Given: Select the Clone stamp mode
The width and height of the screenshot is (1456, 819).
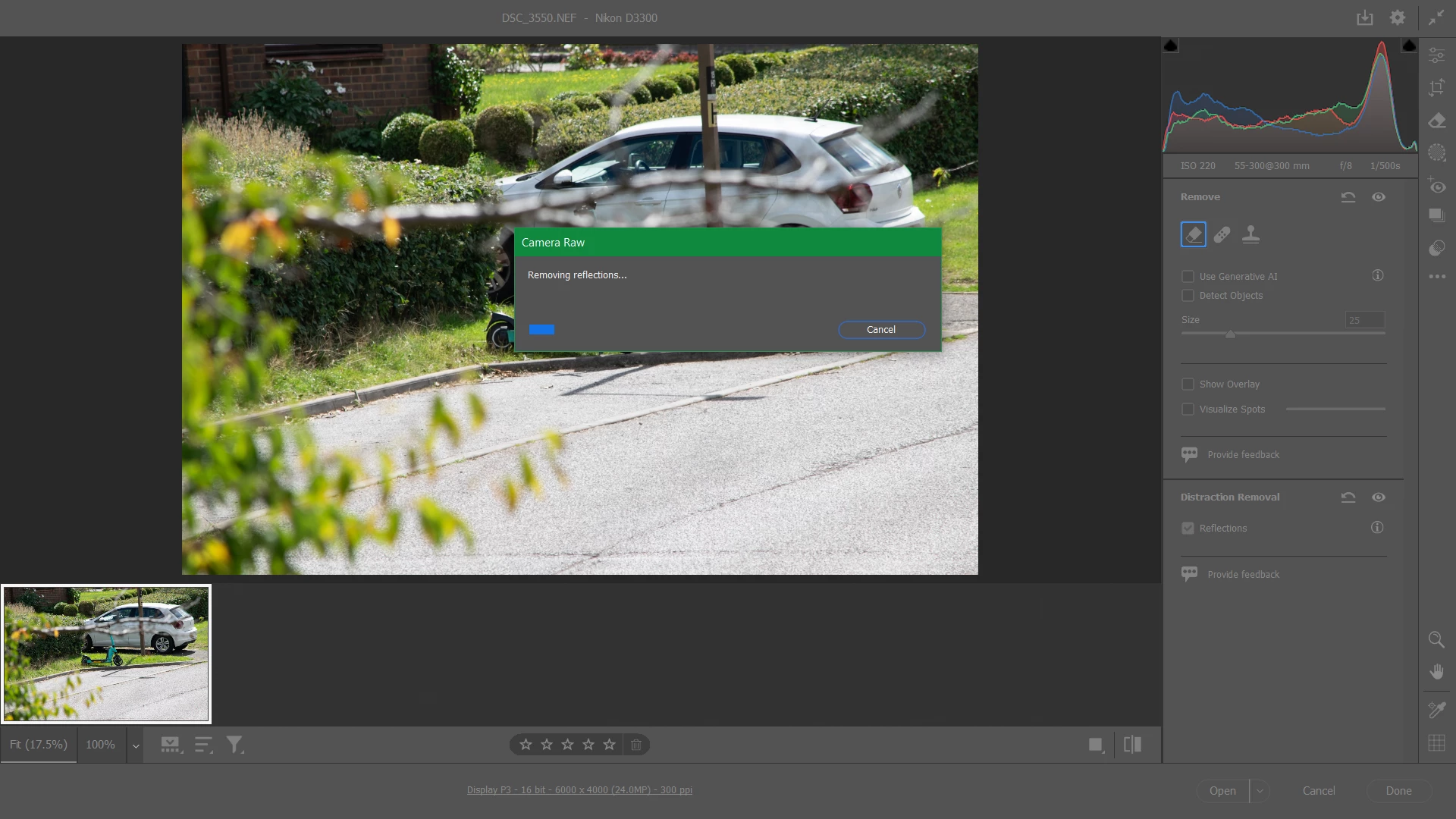Looking at the screenshot, I should [x=1250, y=235].
